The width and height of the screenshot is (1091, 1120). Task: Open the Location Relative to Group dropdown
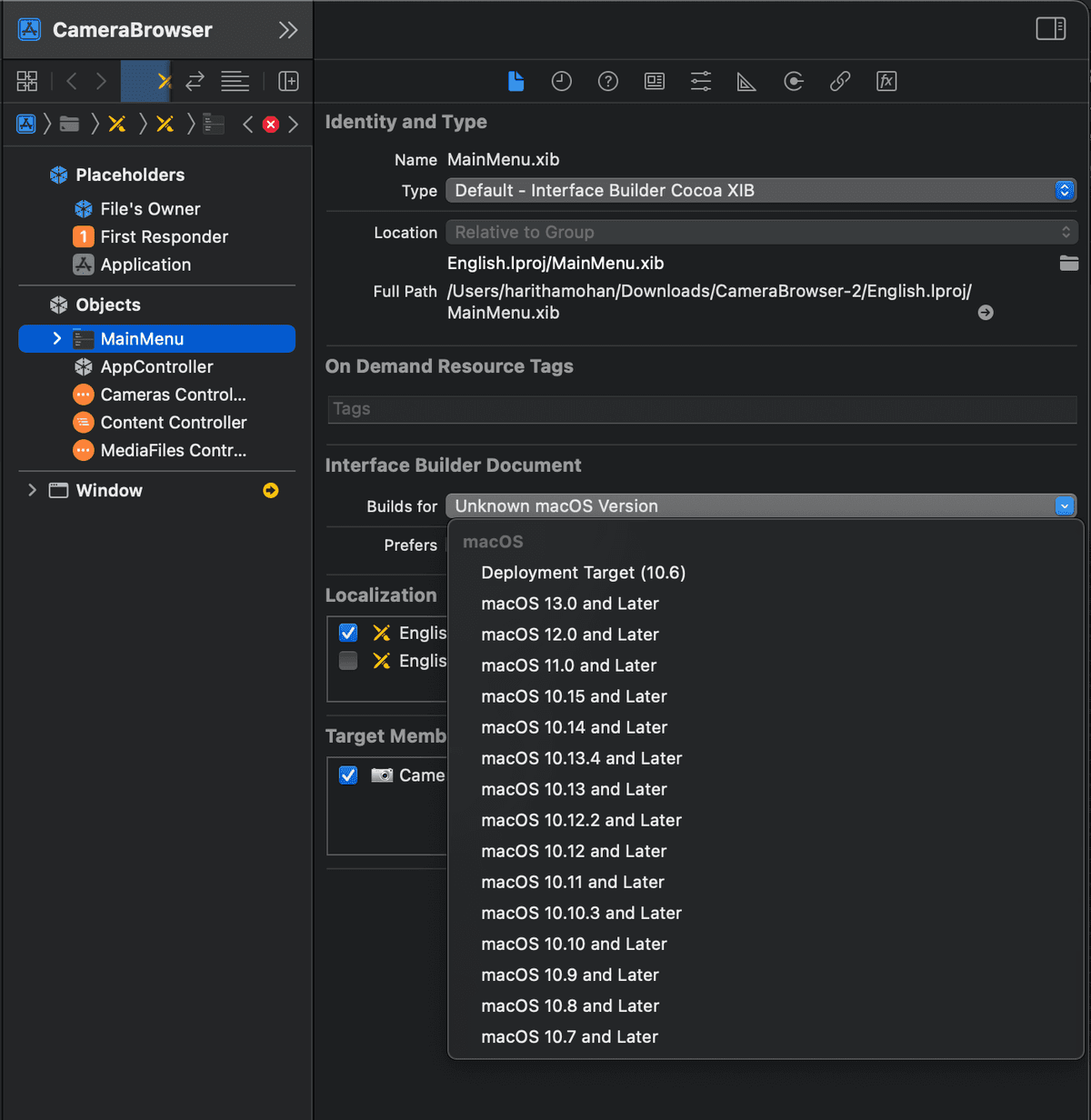761,233
